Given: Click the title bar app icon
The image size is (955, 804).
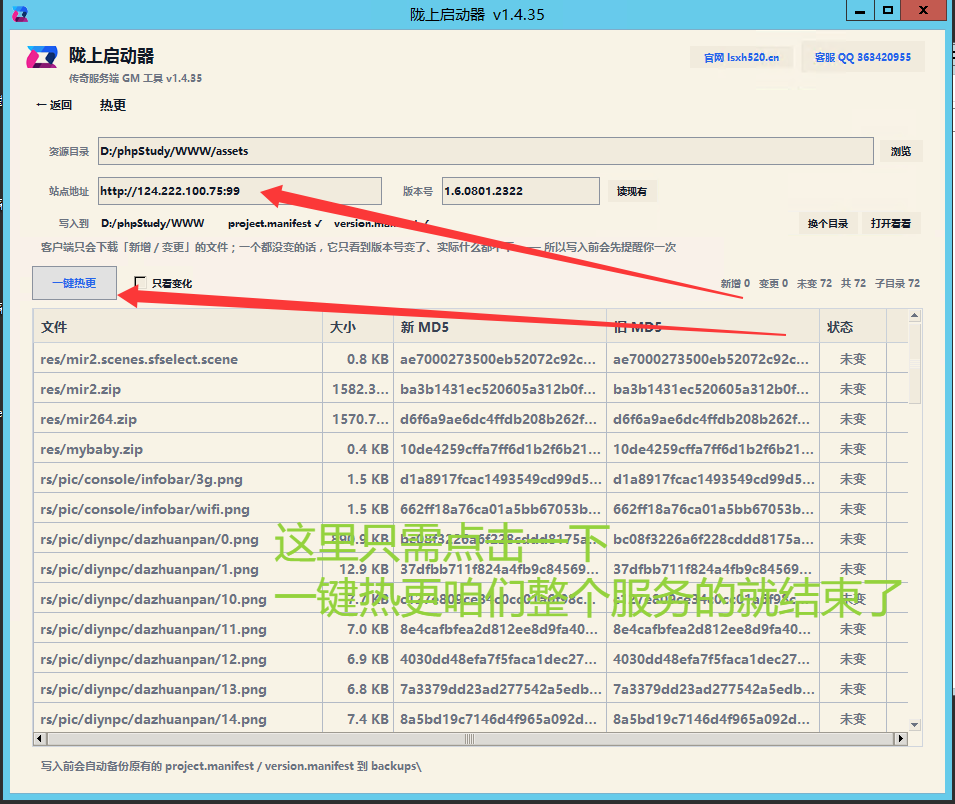Looking at the screenshot, I should click(19, 13).
